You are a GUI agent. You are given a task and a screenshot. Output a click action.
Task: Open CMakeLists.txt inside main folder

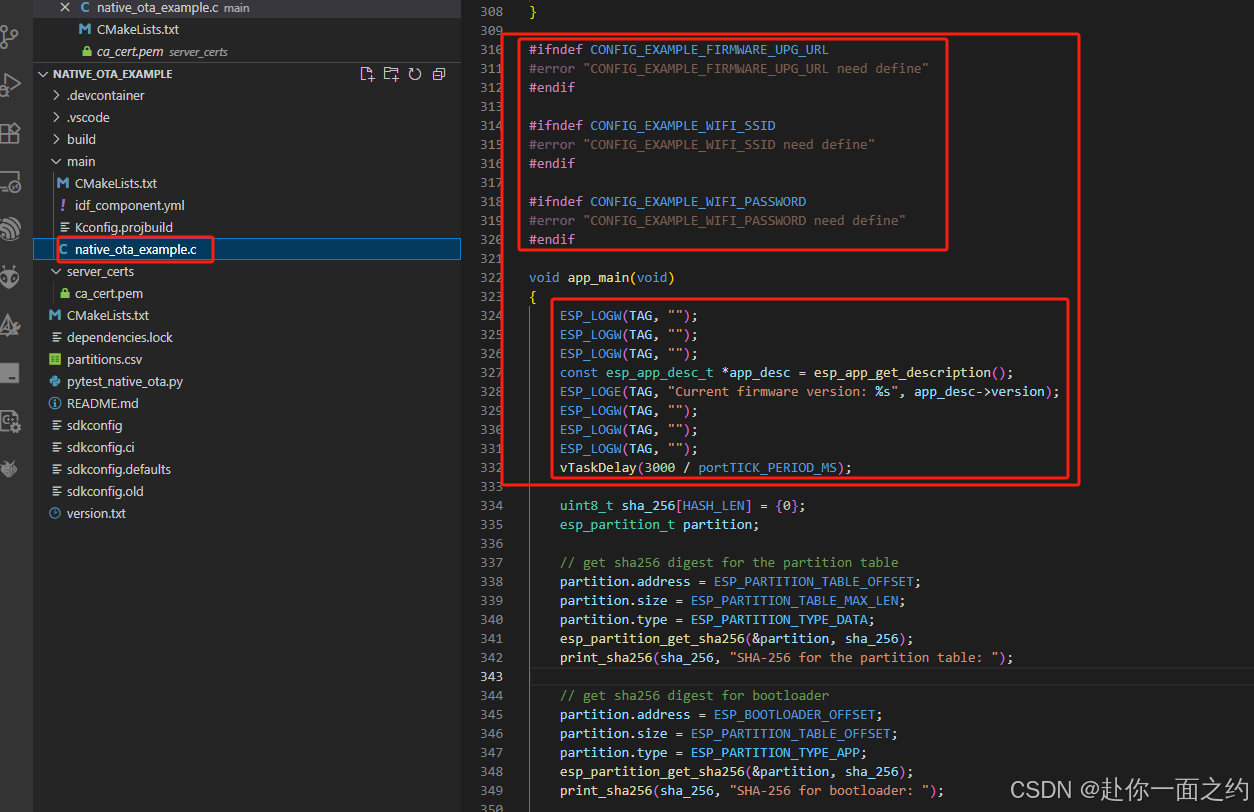click(x=115, y=184)
